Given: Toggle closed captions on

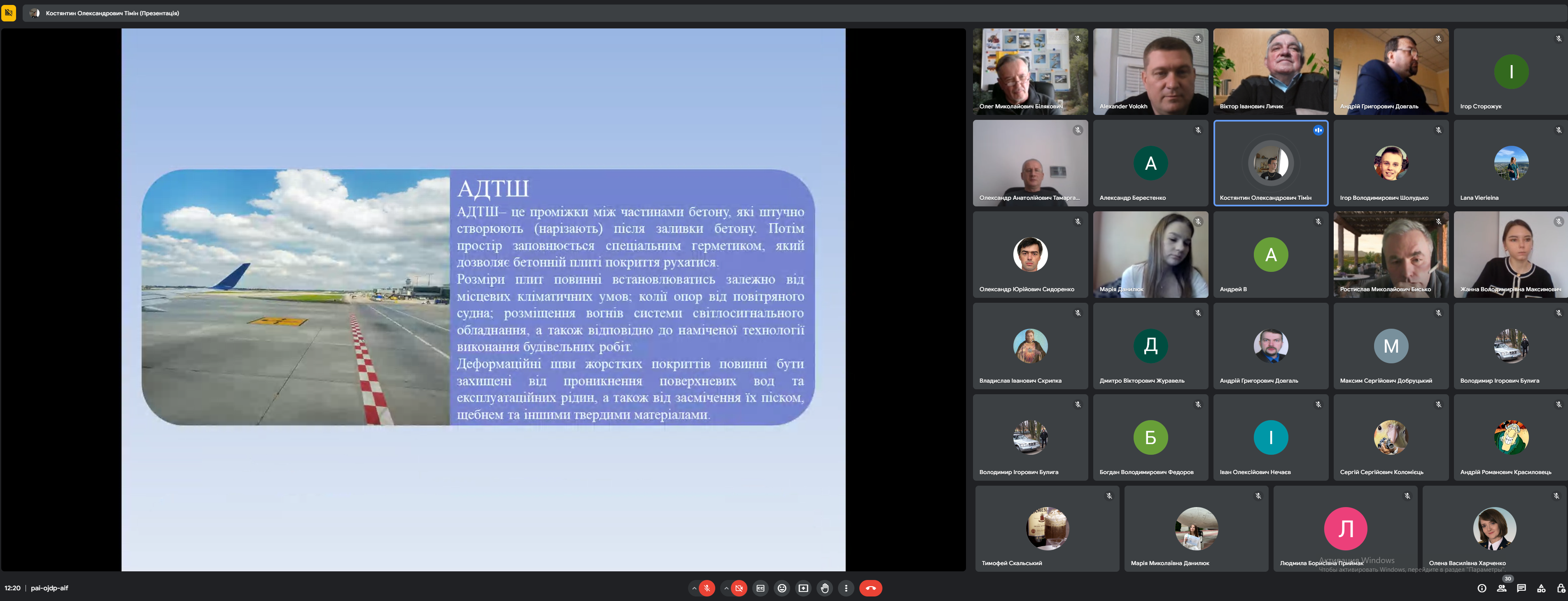Looking at the screenshot, I should click(760, 588).
